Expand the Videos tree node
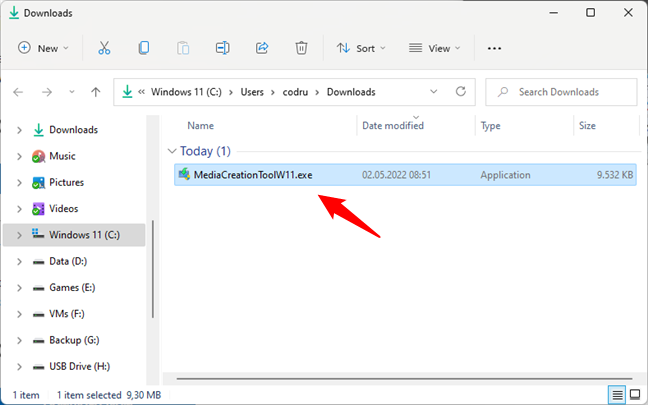Screen dimensions: 648x405 point(19,209)
